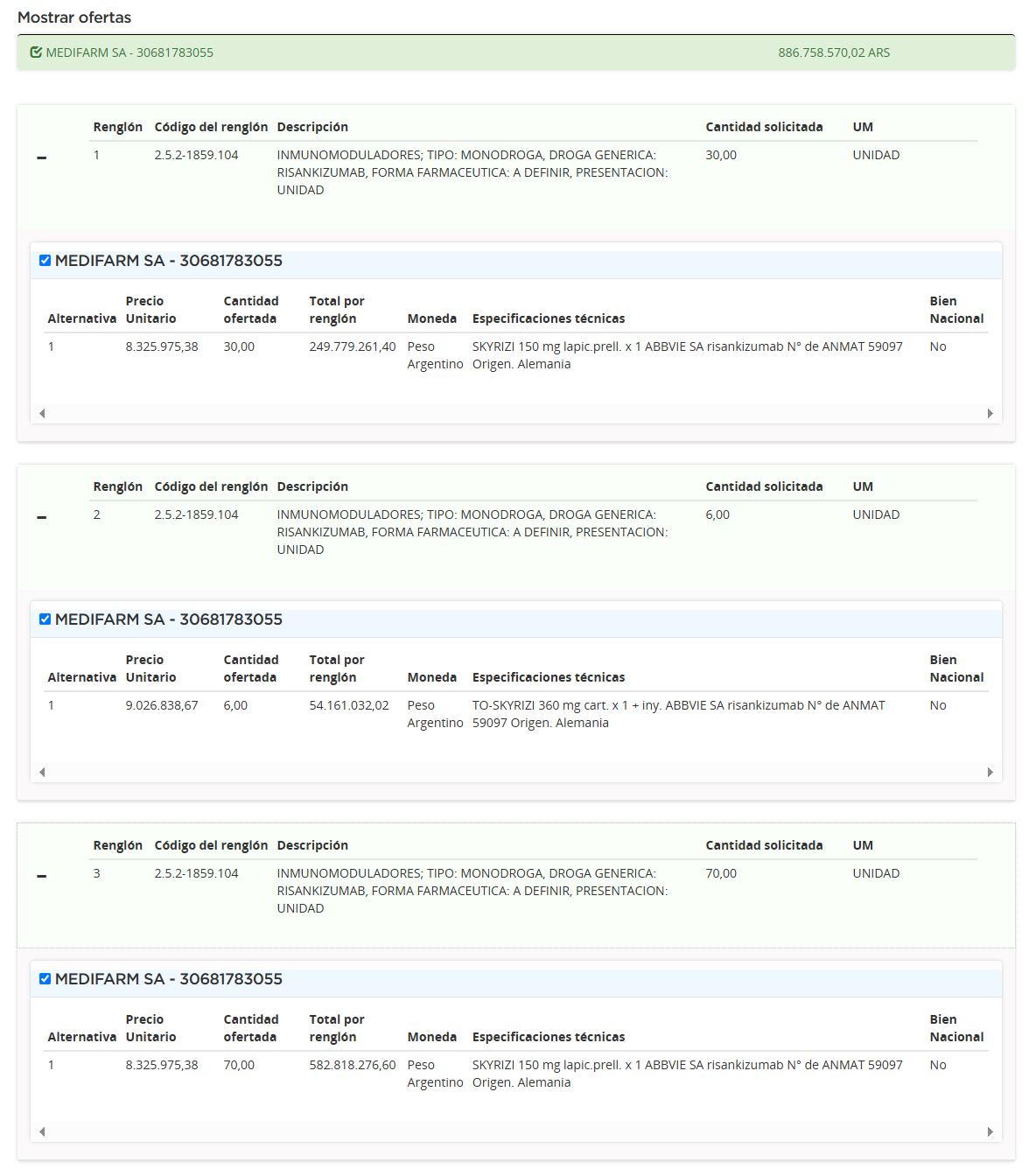Click the check icon beside MEDIFARM SA header
This screenshot has height=1176, width=1036.
click(x=36, y=52)
